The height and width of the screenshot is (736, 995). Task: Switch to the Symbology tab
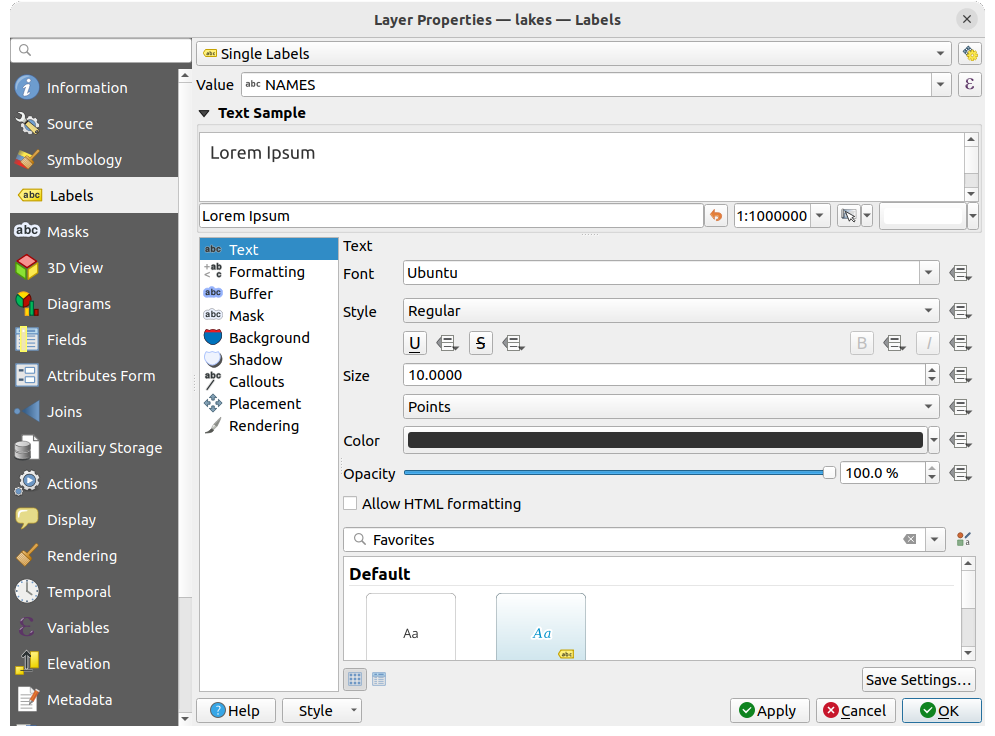[x=84, y=160]
